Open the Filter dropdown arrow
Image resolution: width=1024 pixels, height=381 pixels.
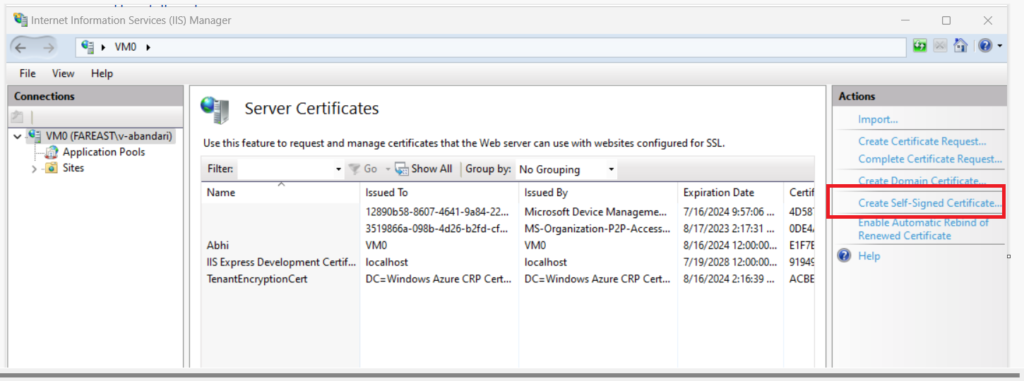pyautogui.click(x=338, y=169)
